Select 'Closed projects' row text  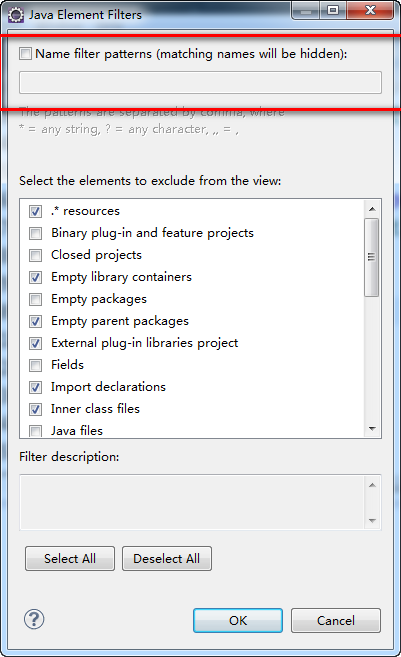(96, 255)
